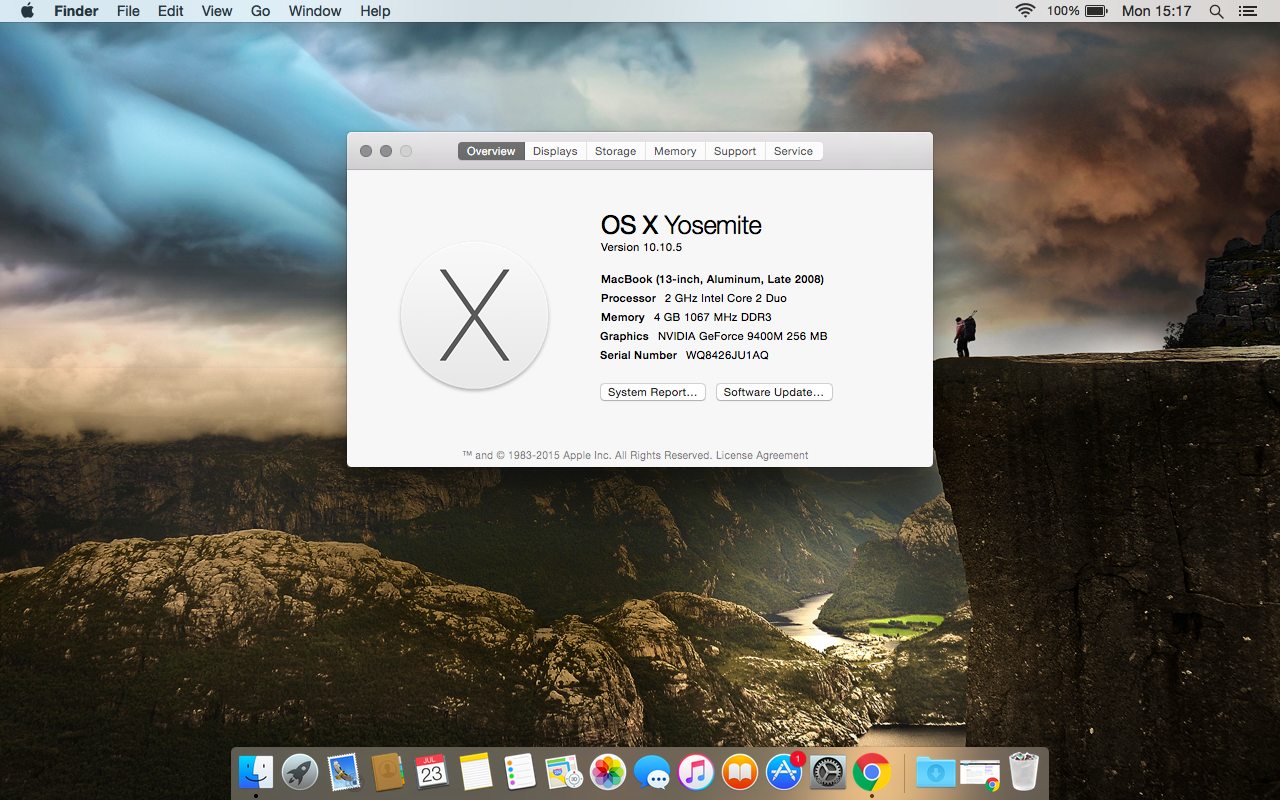Click serial number WQ8426JU1AQ
The width and height of the screenshot is (1280, 800).
tap(727, 355)
